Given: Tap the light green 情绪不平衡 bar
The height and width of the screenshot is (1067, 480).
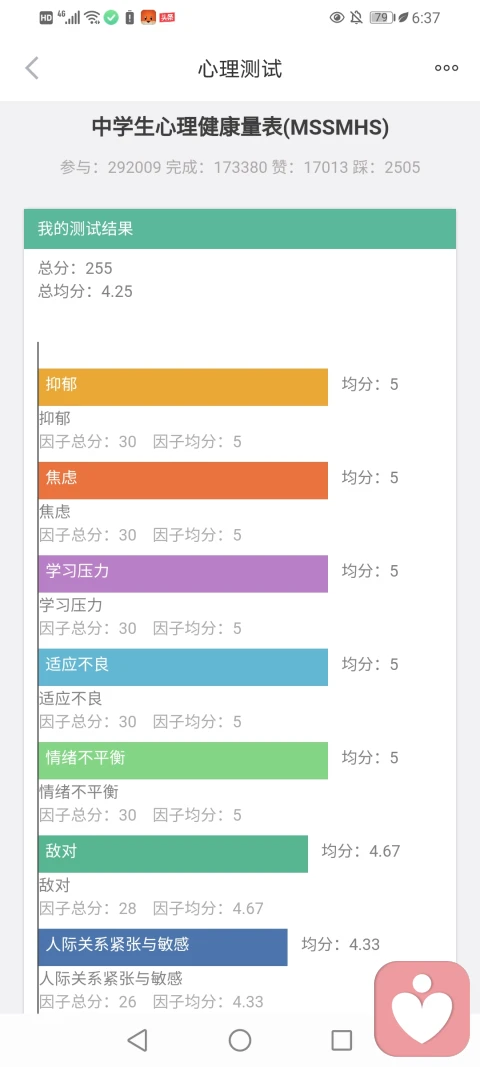Looking at the screenshot, I should tap(183, 760).
